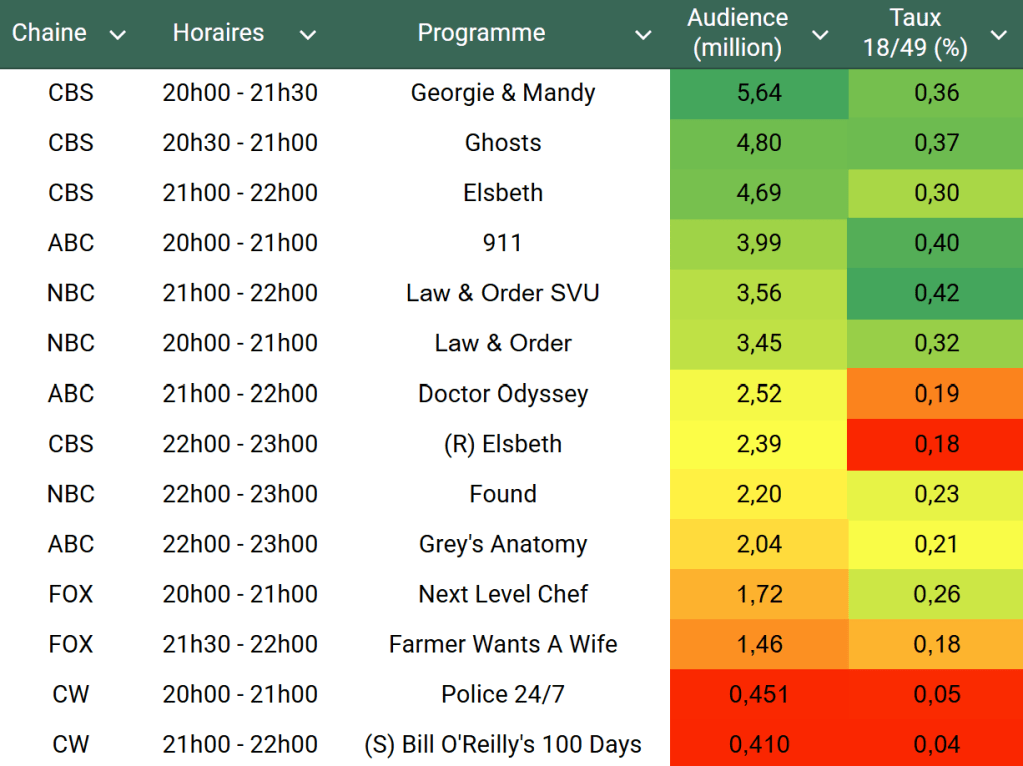Open the Programme column dropdown arrow
The width and height of the screenshot is (1023, 766).
pyautogui.click(x=643, y=36)
